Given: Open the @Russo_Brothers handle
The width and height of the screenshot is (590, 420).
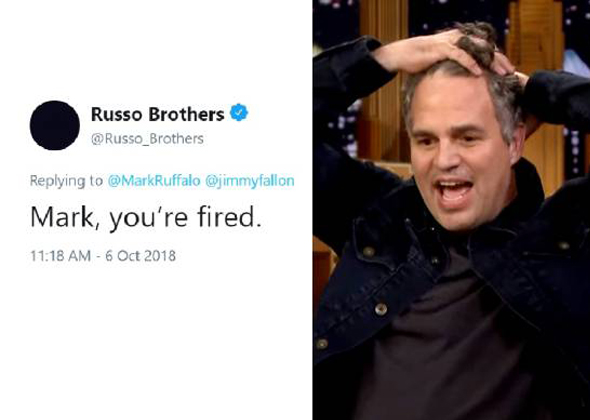Looking at the screenshot, I should [x=147, y=139].
